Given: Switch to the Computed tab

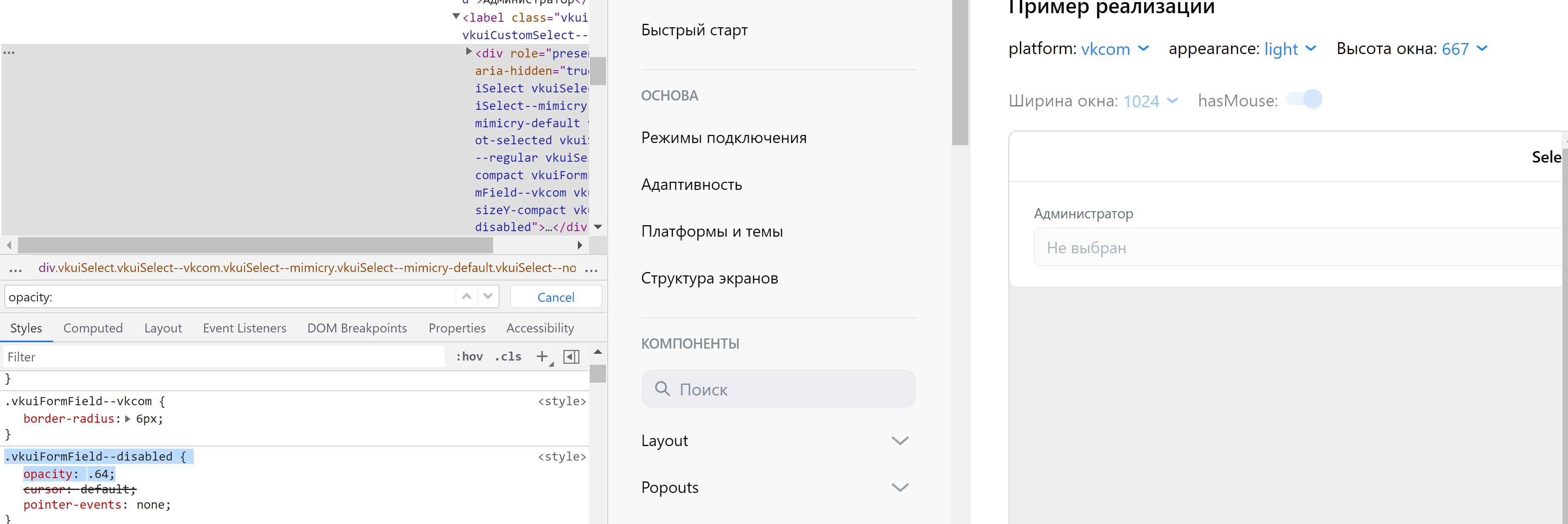Looking at the screenshot, I should point(92,328).
